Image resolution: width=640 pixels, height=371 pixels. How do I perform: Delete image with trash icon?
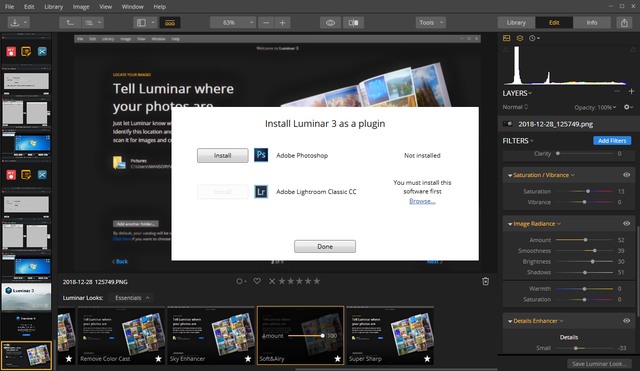(x=485, y=281)
